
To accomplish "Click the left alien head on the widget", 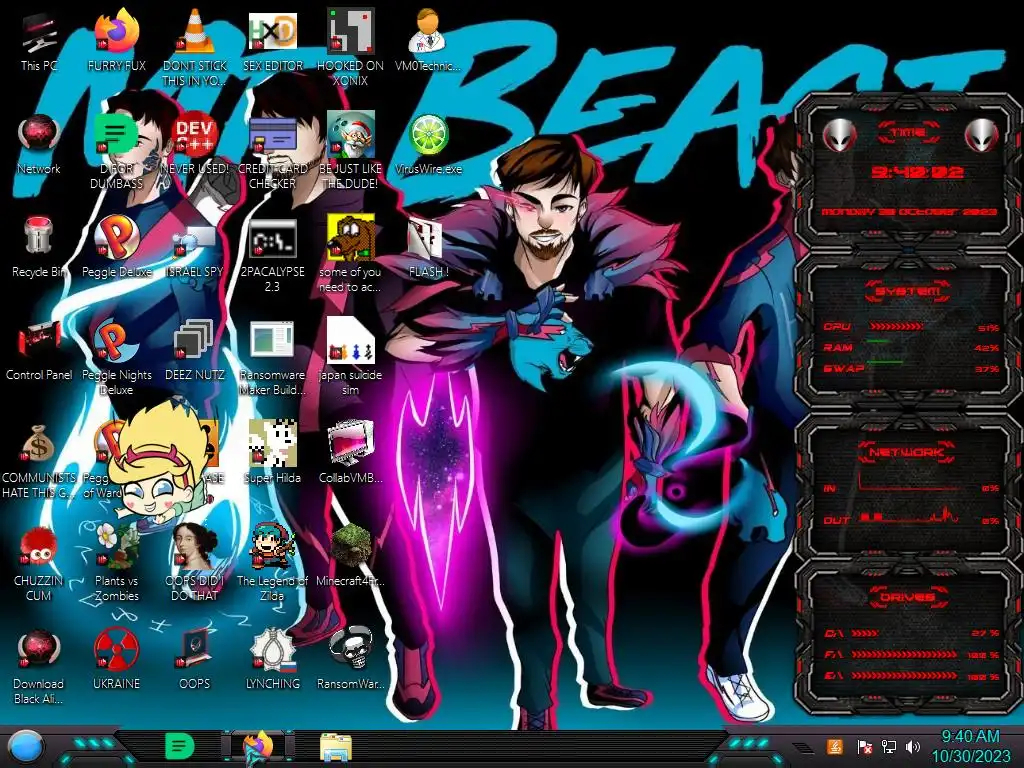I will coord(839,136).
